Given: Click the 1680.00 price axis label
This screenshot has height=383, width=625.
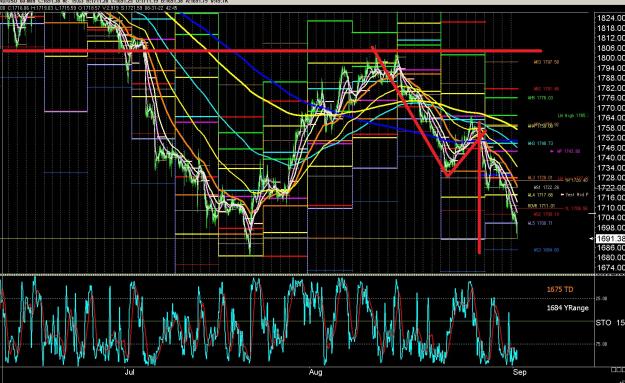Looking at the screenshot, I should (x=611, y=257).
